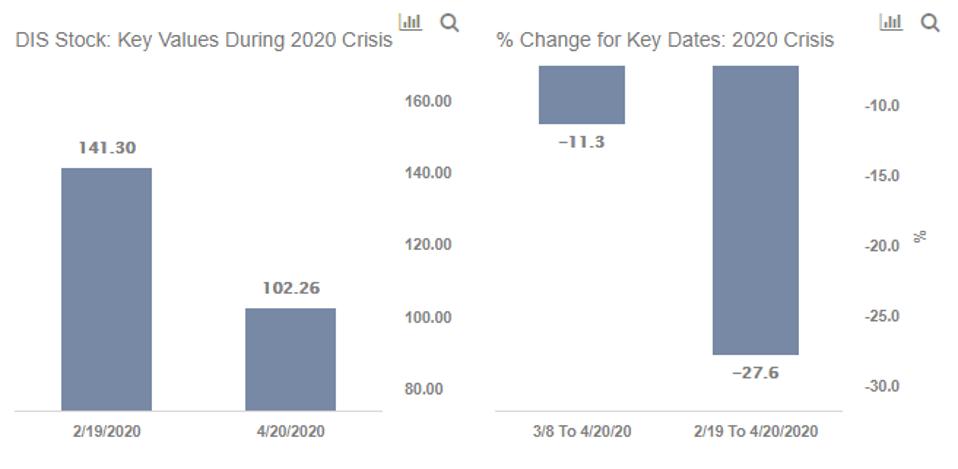The image size is (958, 469).
Task: Click the left chart's bar-chart icon
Action: 410,22
